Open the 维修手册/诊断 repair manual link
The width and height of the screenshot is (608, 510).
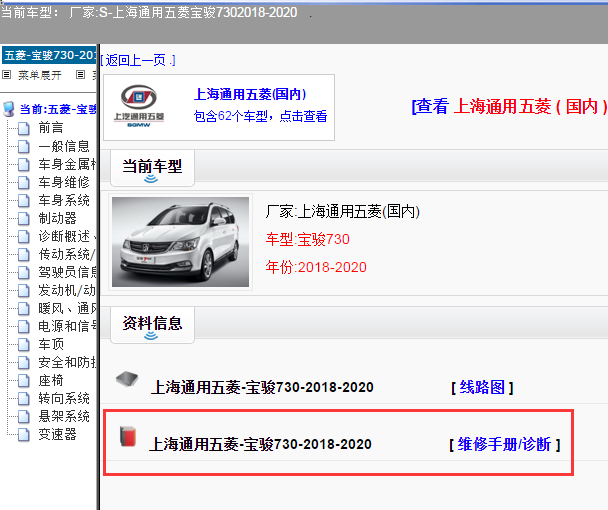point(505,444)
